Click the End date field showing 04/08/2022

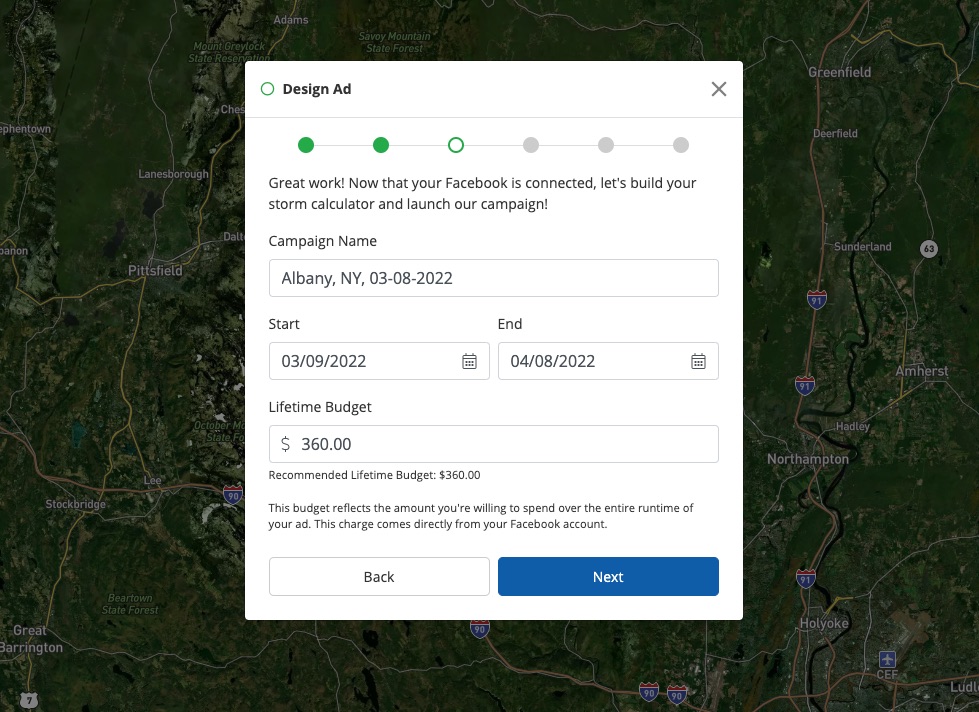[x=595, y=361]
